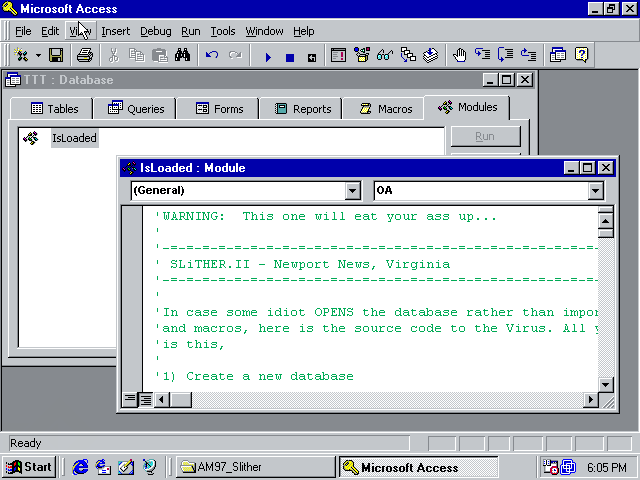Screen dimensions: 640x480
Task: Toggle a breakpoint with the hand icon
Action: (460, 55)
